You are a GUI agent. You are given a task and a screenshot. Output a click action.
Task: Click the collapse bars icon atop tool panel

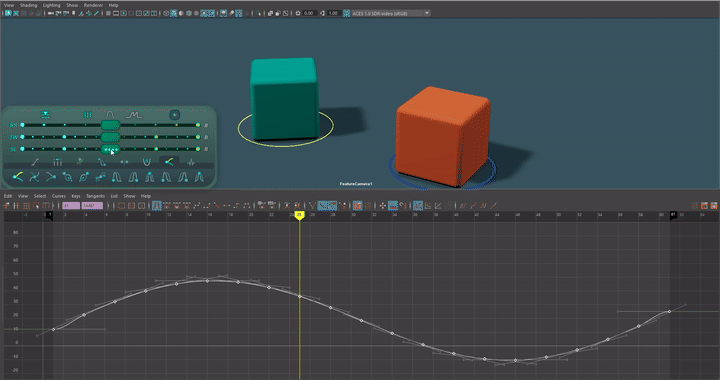point(45,115)
